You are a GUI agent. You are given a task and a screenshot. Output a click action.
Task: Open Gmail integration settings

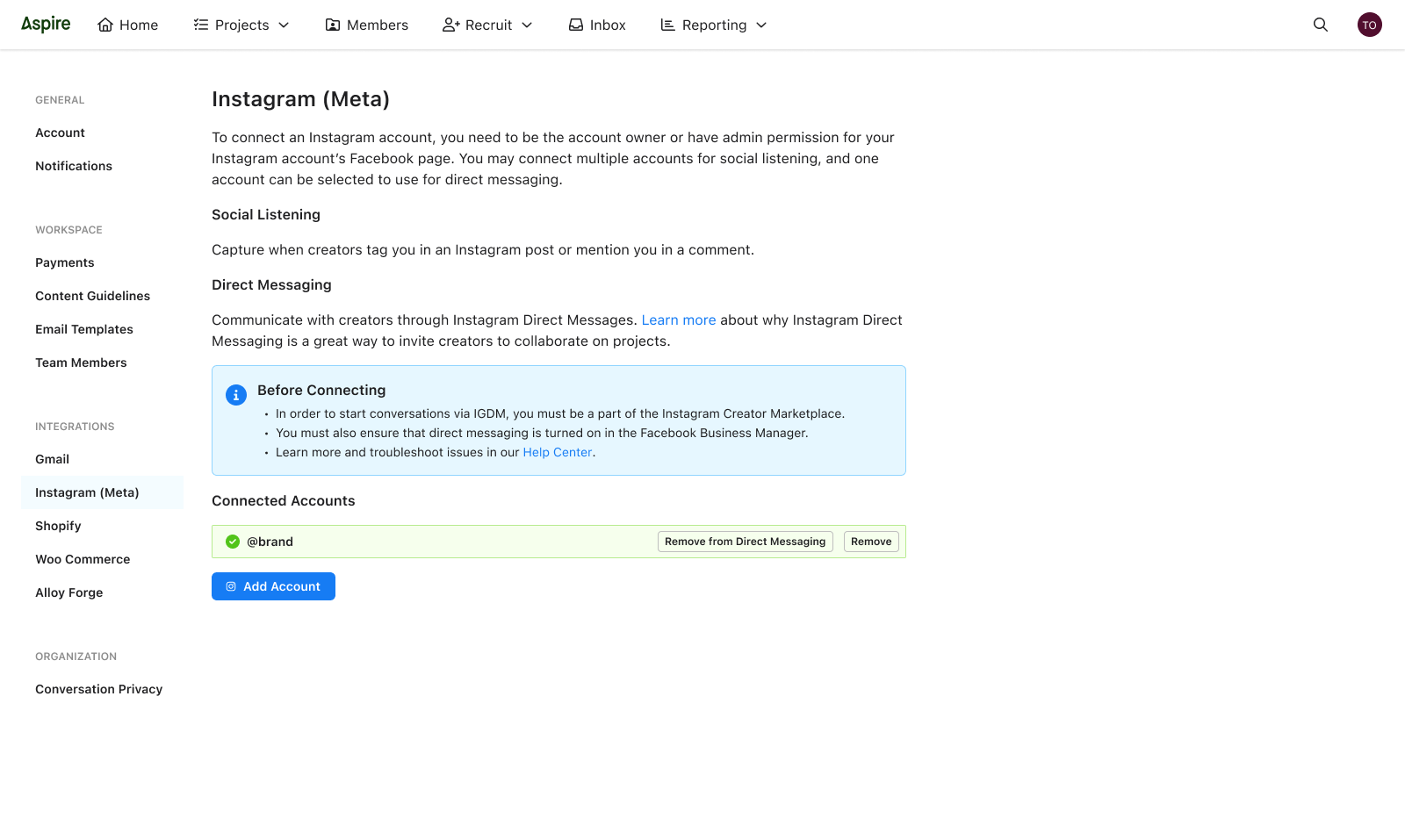tap(53, 459)
